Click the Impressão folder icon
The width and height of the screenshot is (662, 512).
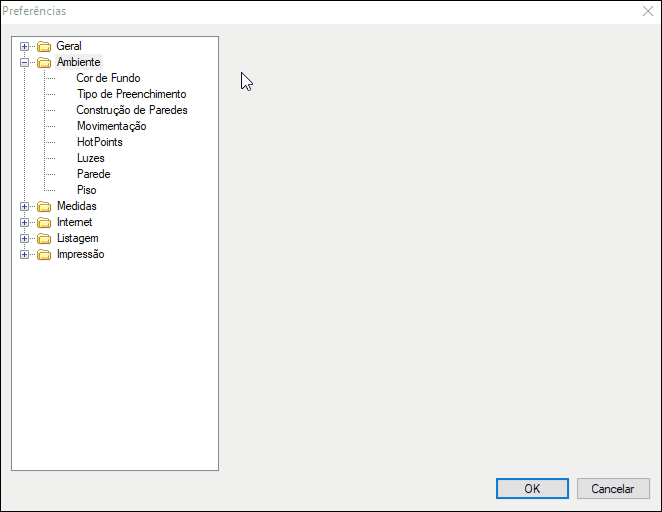tap(44, 255)
